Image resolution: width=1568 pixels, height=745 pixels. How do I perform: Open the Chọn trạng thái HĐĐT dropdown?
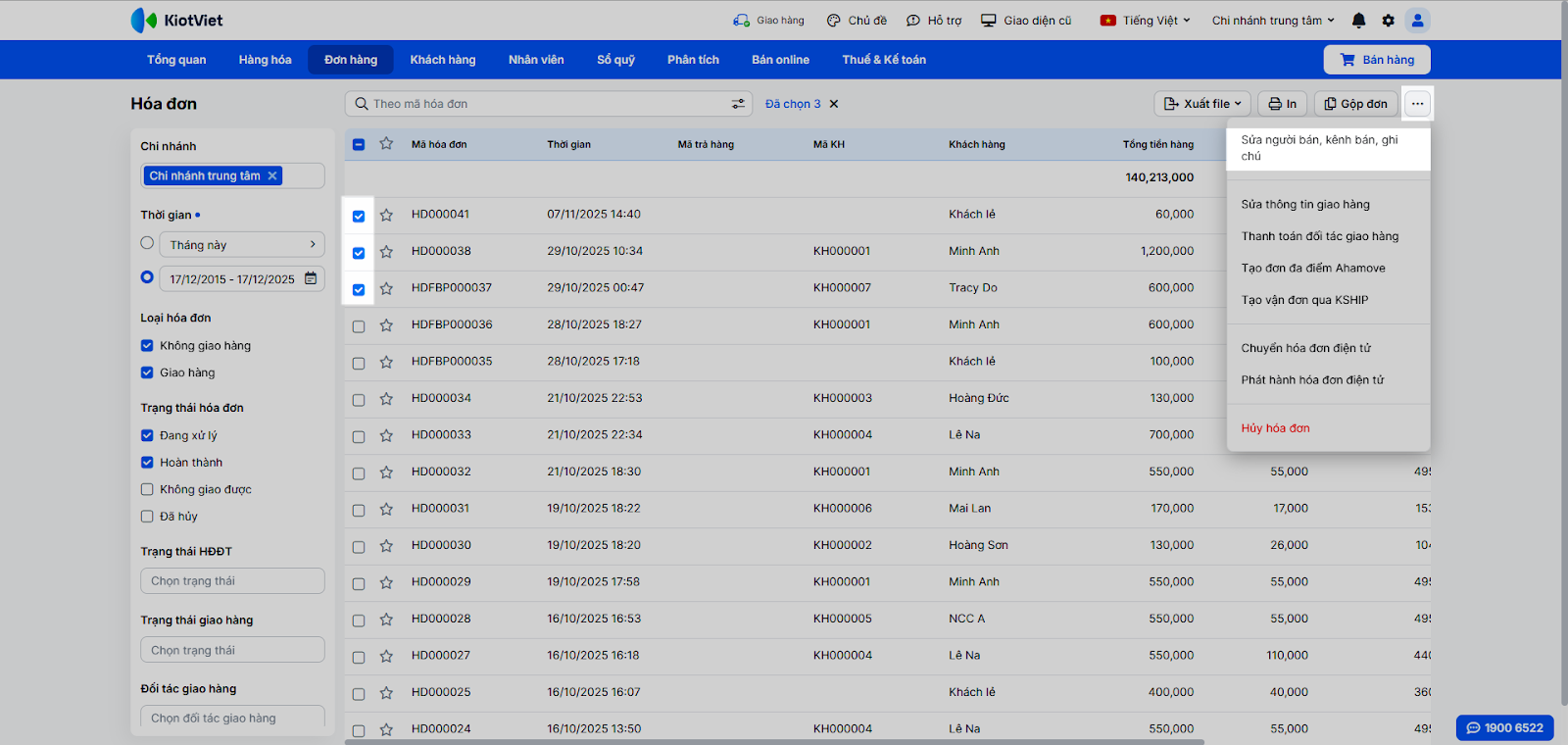[232, 581]
